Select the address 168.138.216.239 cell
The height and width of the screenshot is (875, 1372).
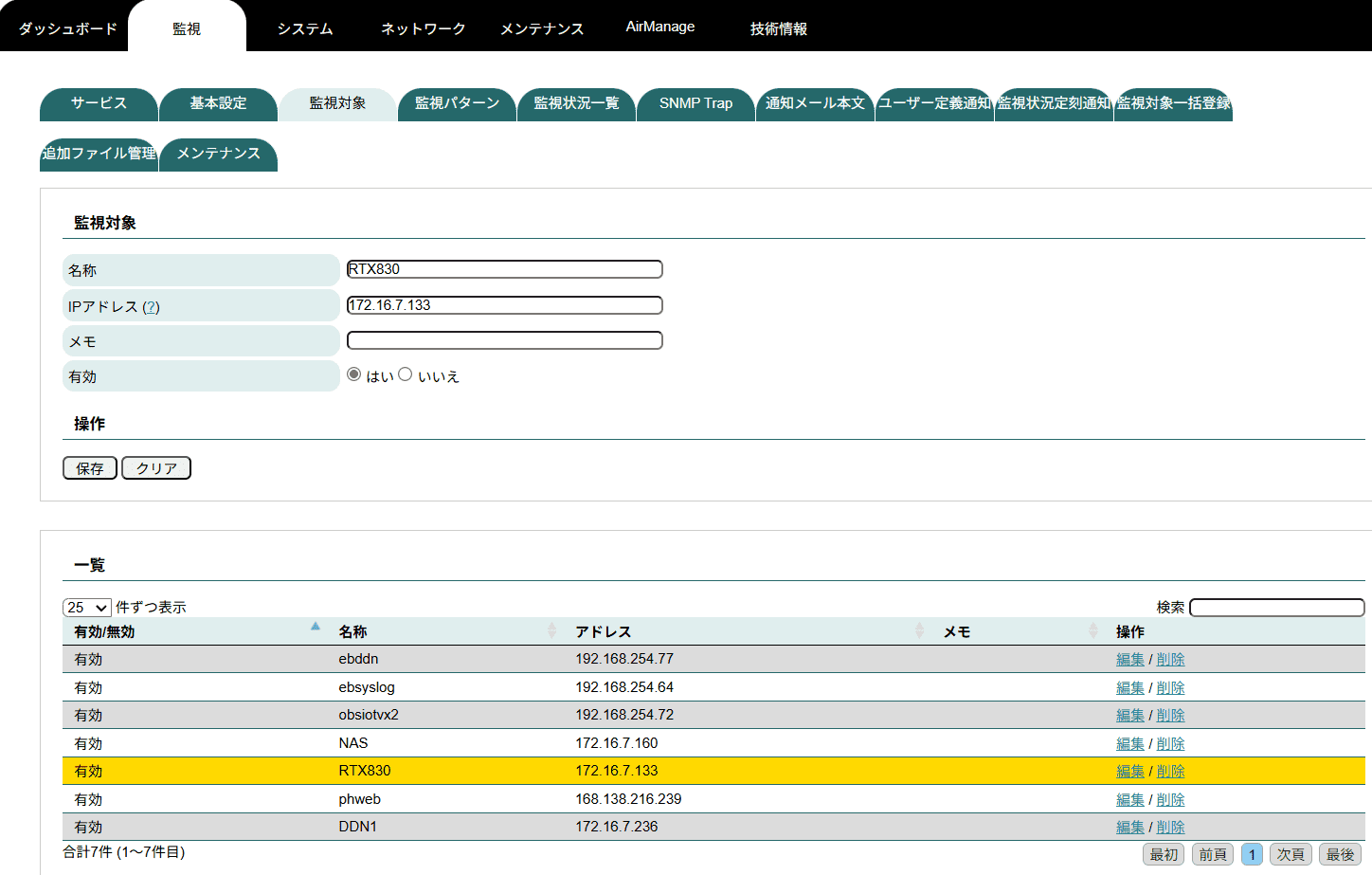point(628,799)
